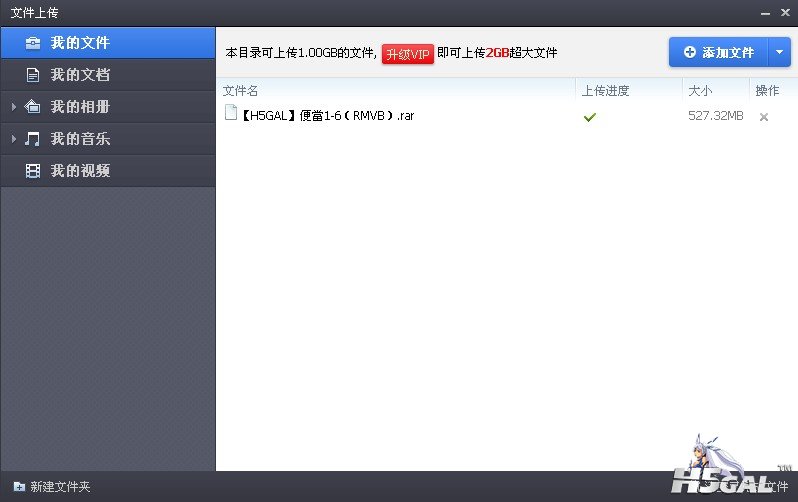Image resolution: width=798 pixels, height=502 pixels.
Task: Sort by the 文件名 column header
Action: pyautogui.click(x=240, y=91)
